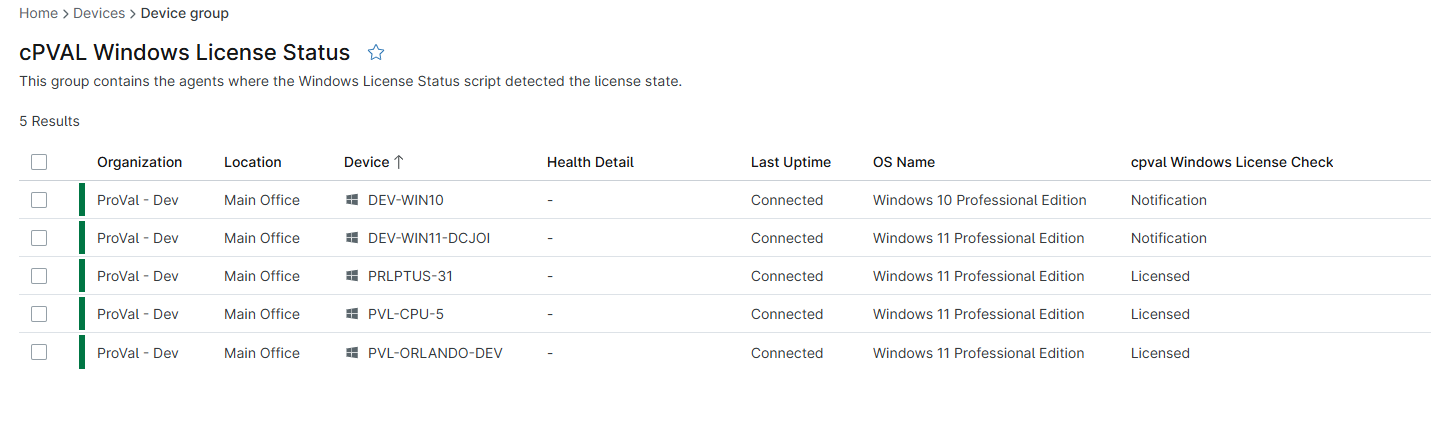
Task: Click the Windows icon beside PVL-ORLANDO-DEV
Action: pyautogui.click(x=352, y=353)
